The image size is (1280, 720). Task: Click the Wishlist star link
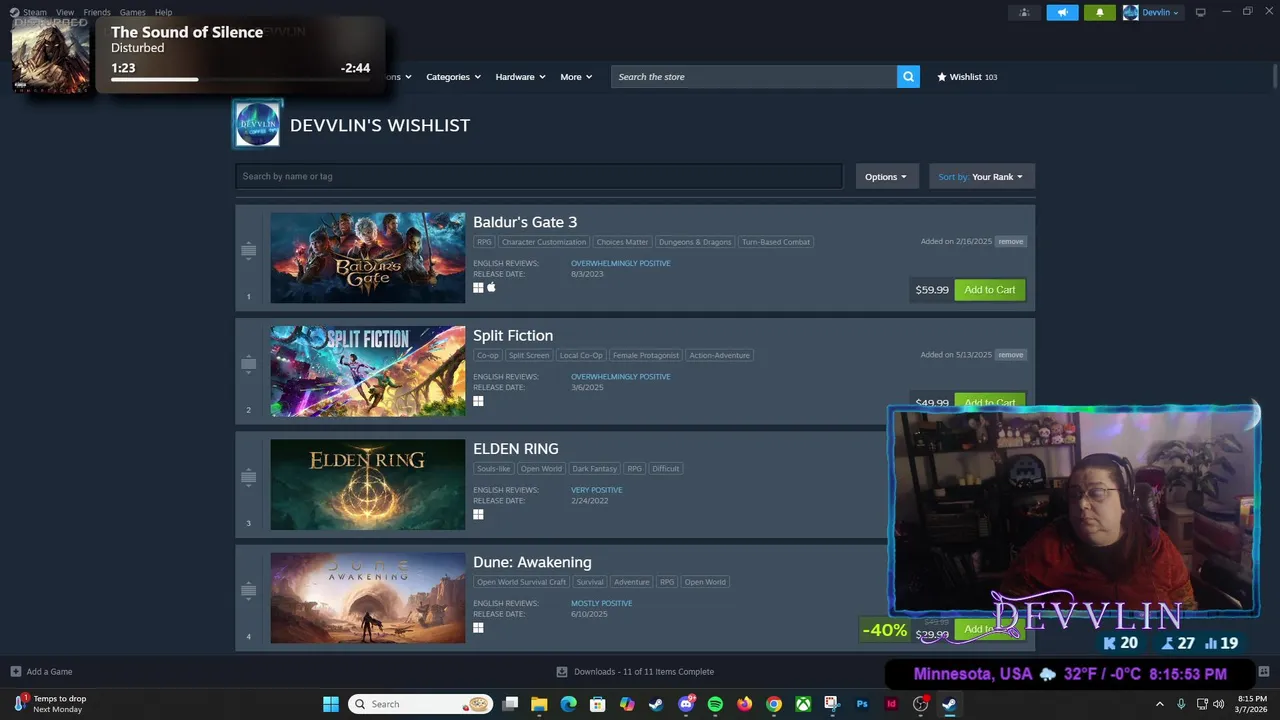point(967,77)
